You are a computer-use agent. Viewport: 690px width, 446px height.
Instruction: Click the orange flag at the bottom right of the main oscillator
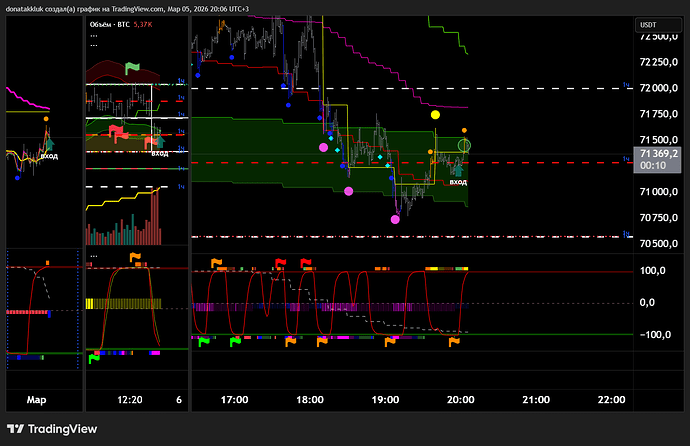pyautogui.click(x=454, y=342)
